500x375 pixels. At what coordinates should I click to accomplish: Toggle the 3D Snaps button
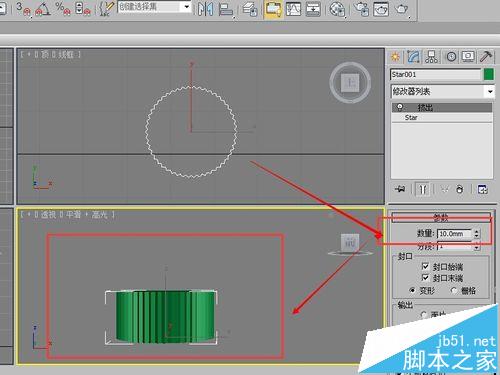[x=23, y=9]
